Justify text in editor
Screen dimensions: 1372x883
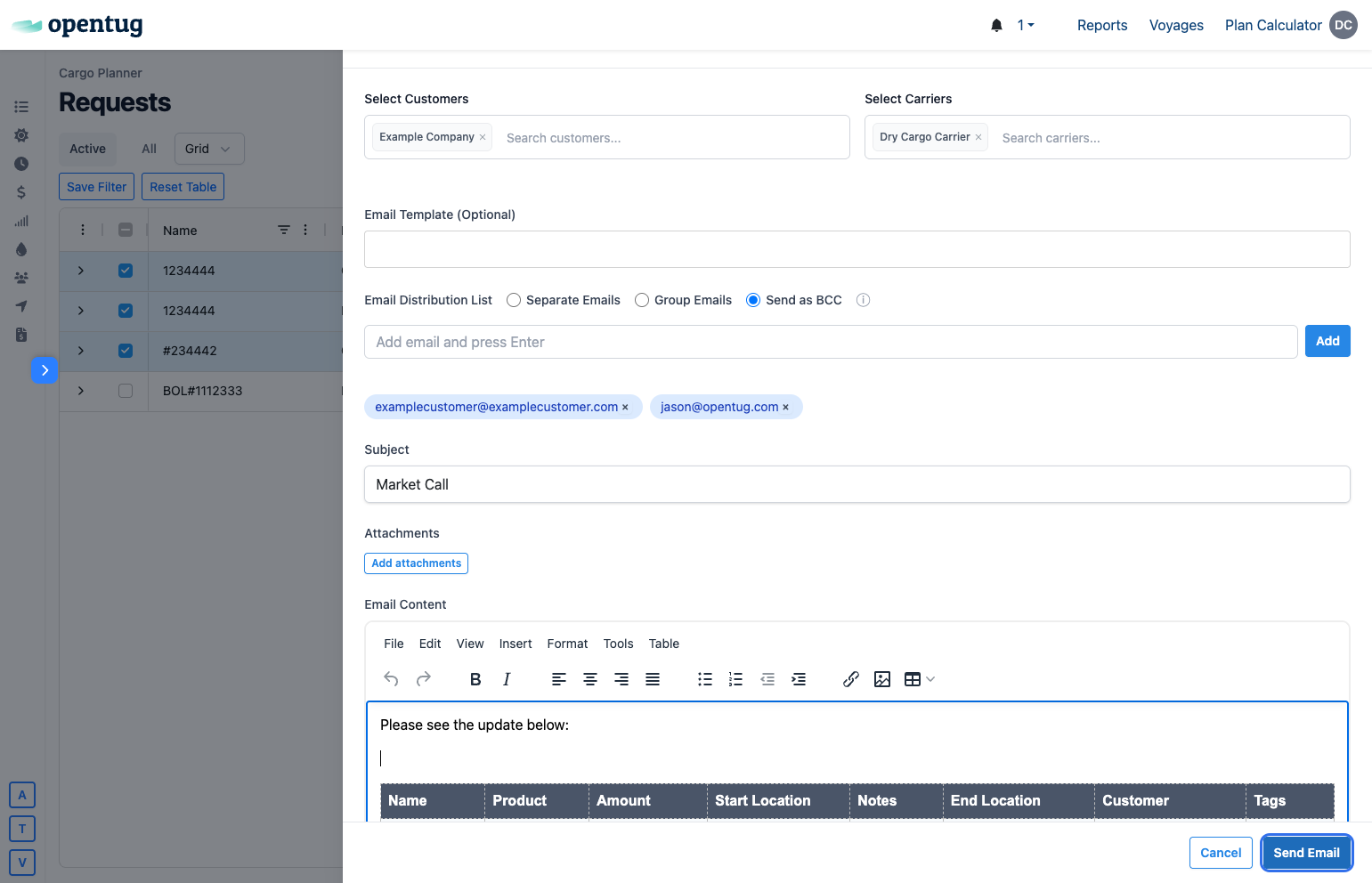click(x=653, y=679)
